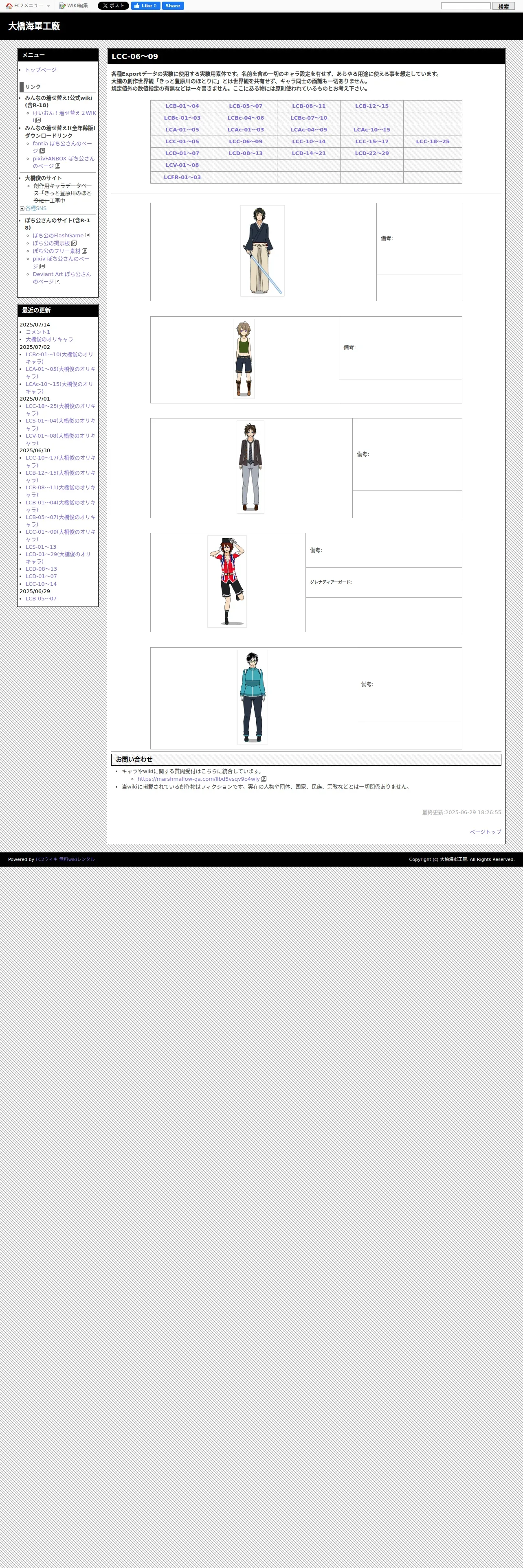This screenshot has height=1568, width=523.
Task: Click the red-vest top hat character image
Action: tap(227, 581)
